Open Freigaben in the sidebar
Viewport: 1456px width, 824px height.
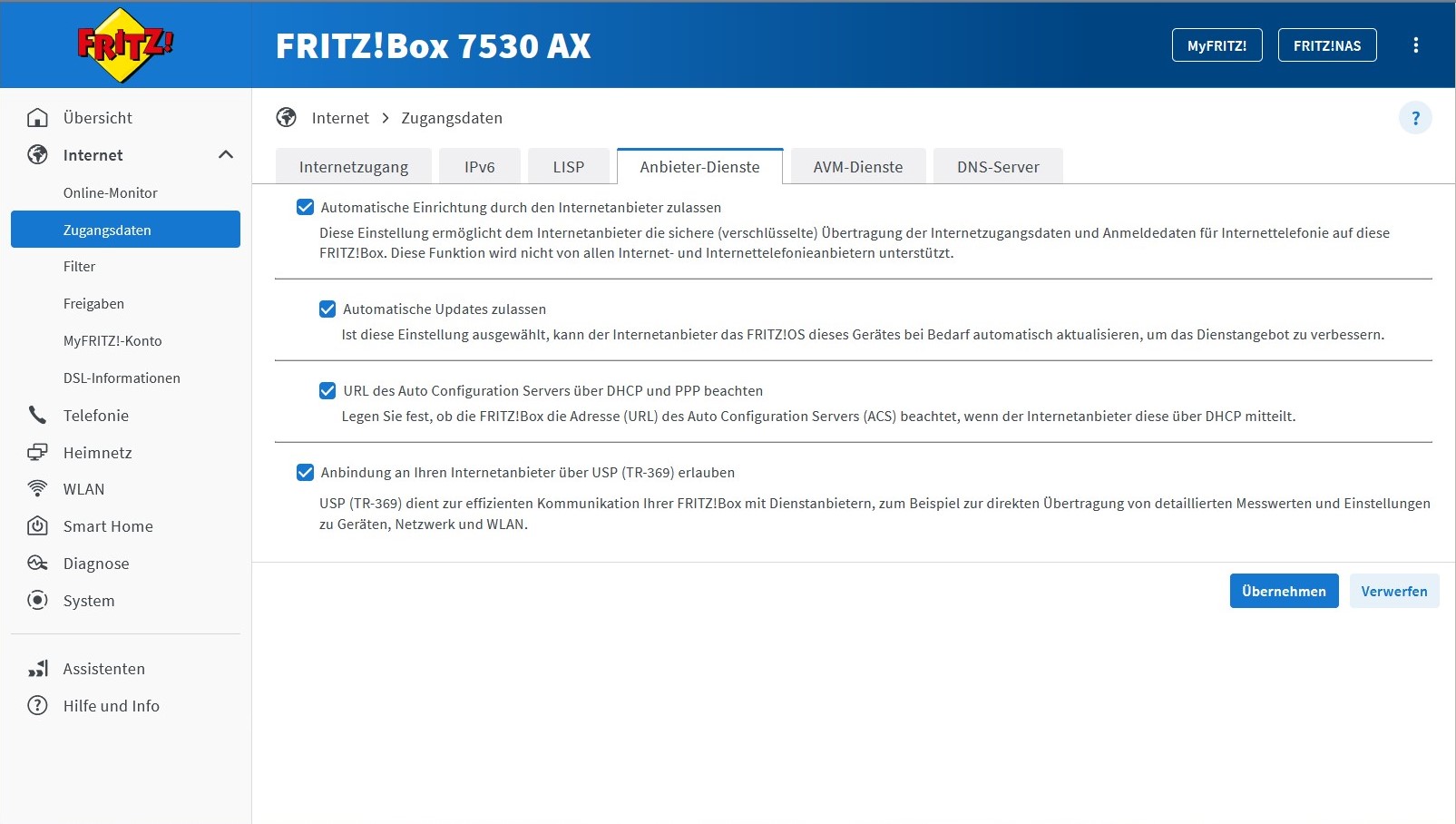(x=125, y=304)
